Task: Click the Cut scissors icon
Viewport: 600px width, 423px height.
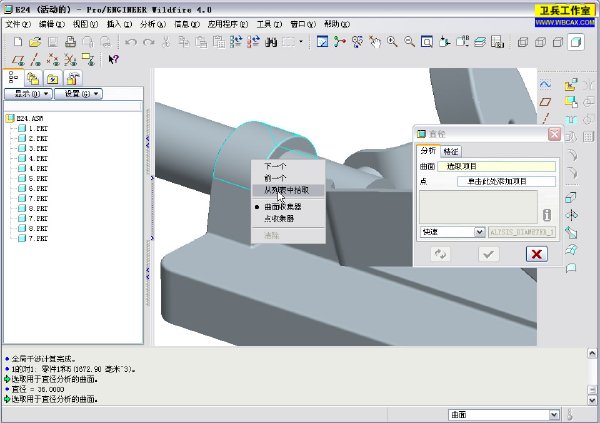Action: (166, 41)
